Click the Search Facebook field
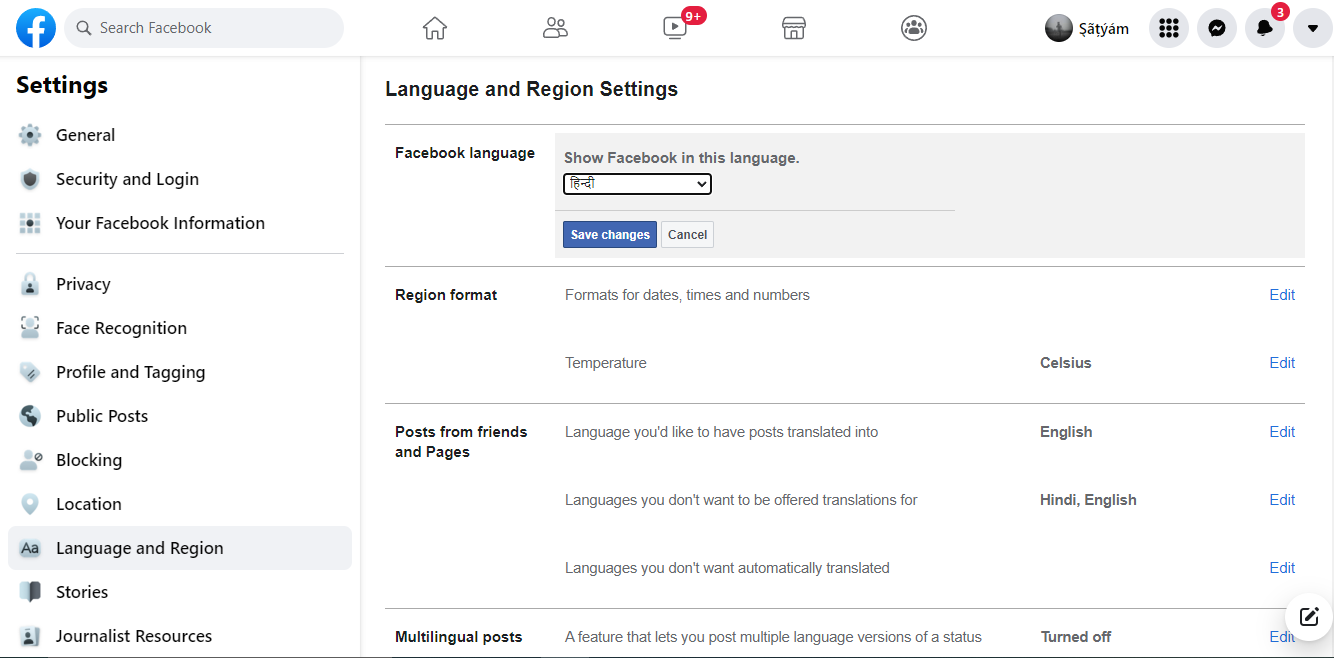Image resolution: width=1334 pixels, height=658 pixels. (204, 28)
